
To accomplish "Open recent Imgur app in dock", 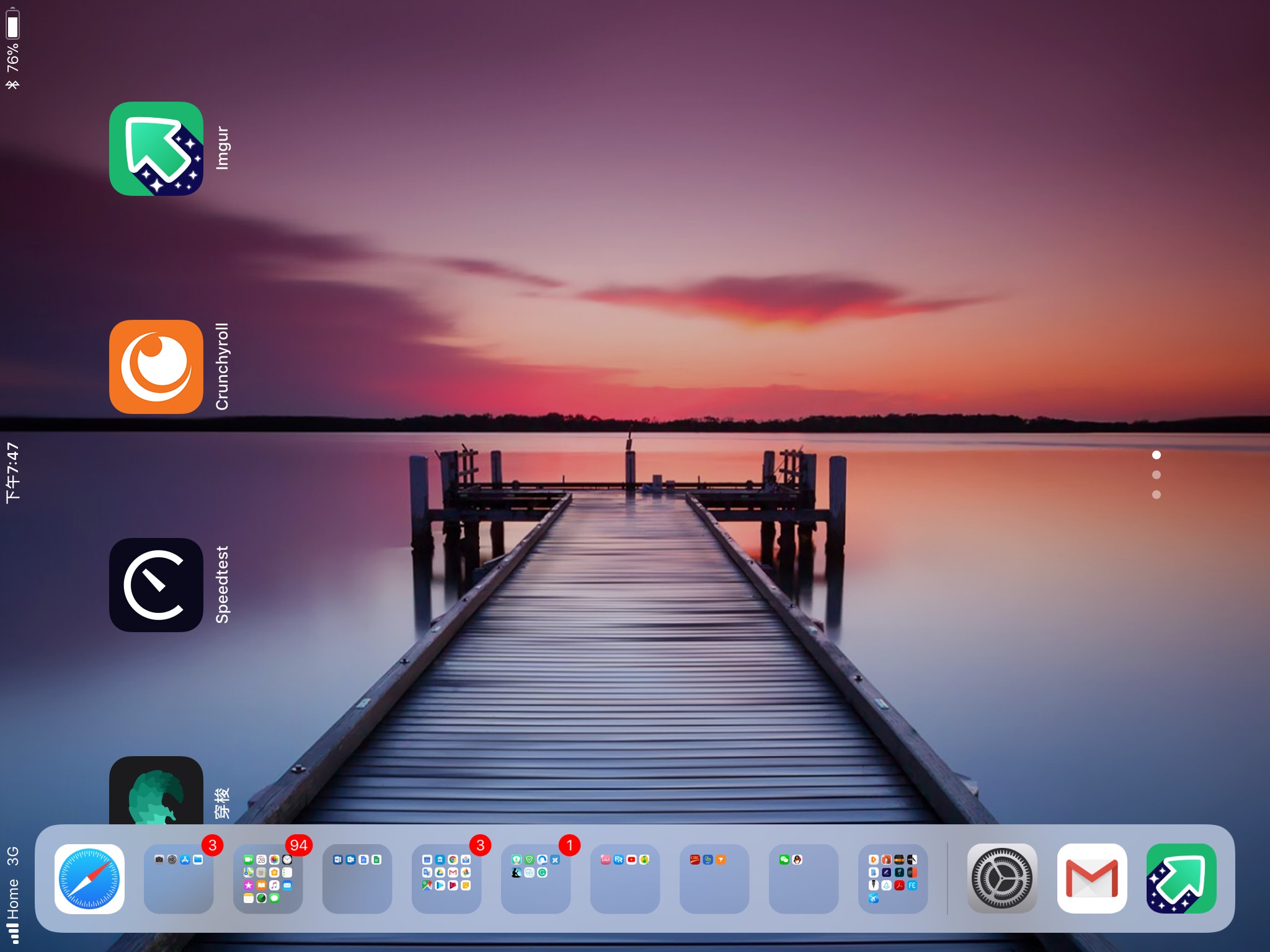I will tap(1181, 879).
